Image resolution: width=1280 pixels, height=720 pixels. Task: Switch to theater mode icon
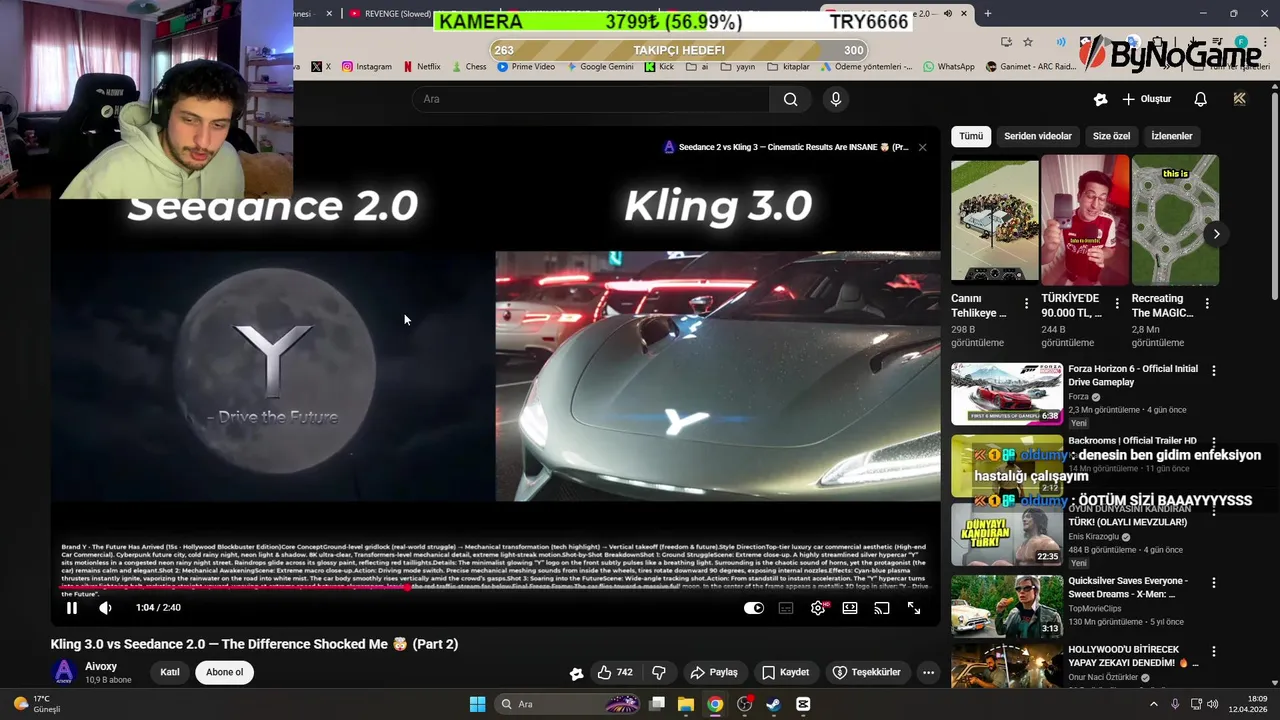click(850, 608)
